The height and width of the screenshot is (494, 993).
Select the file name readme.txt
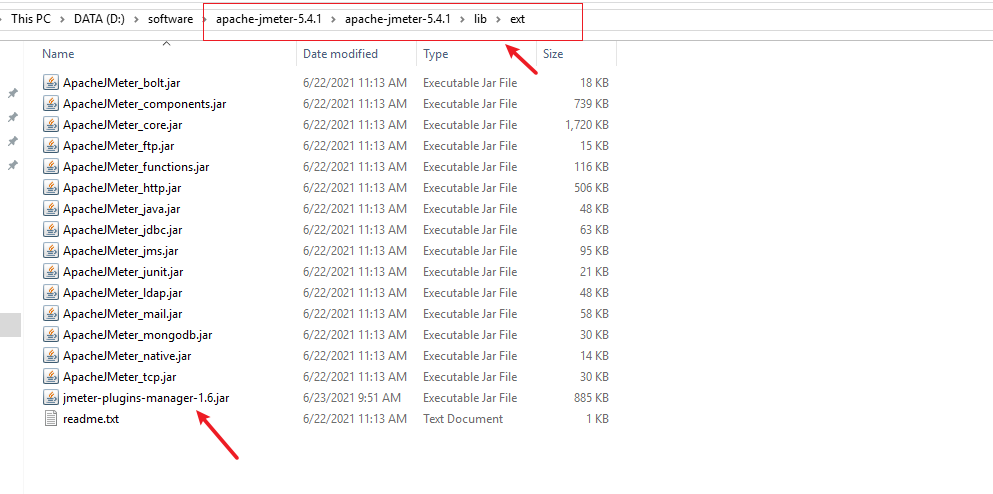pos(91,419)
